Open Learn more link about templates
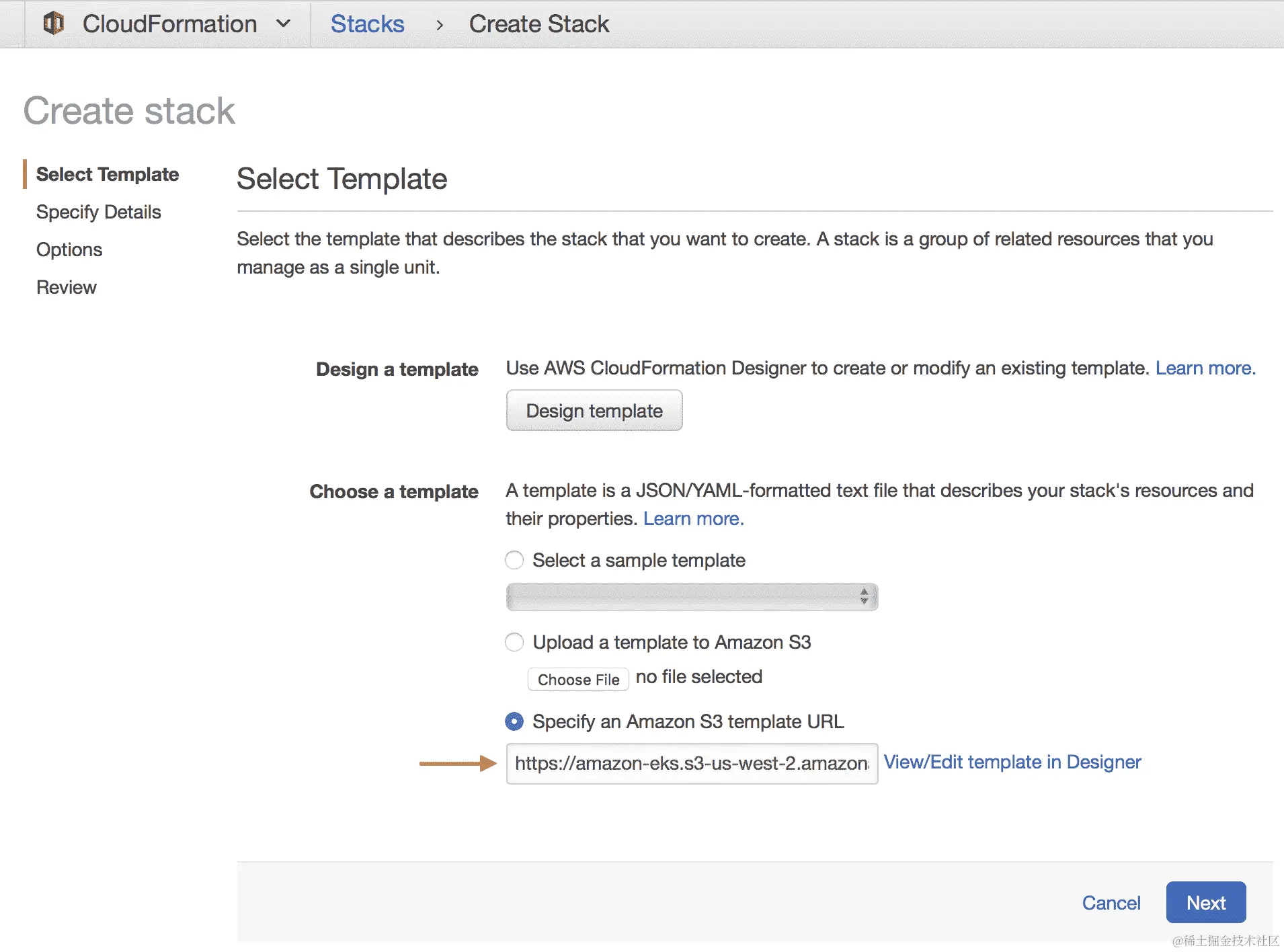1284x952 pixels. (693, 519)
